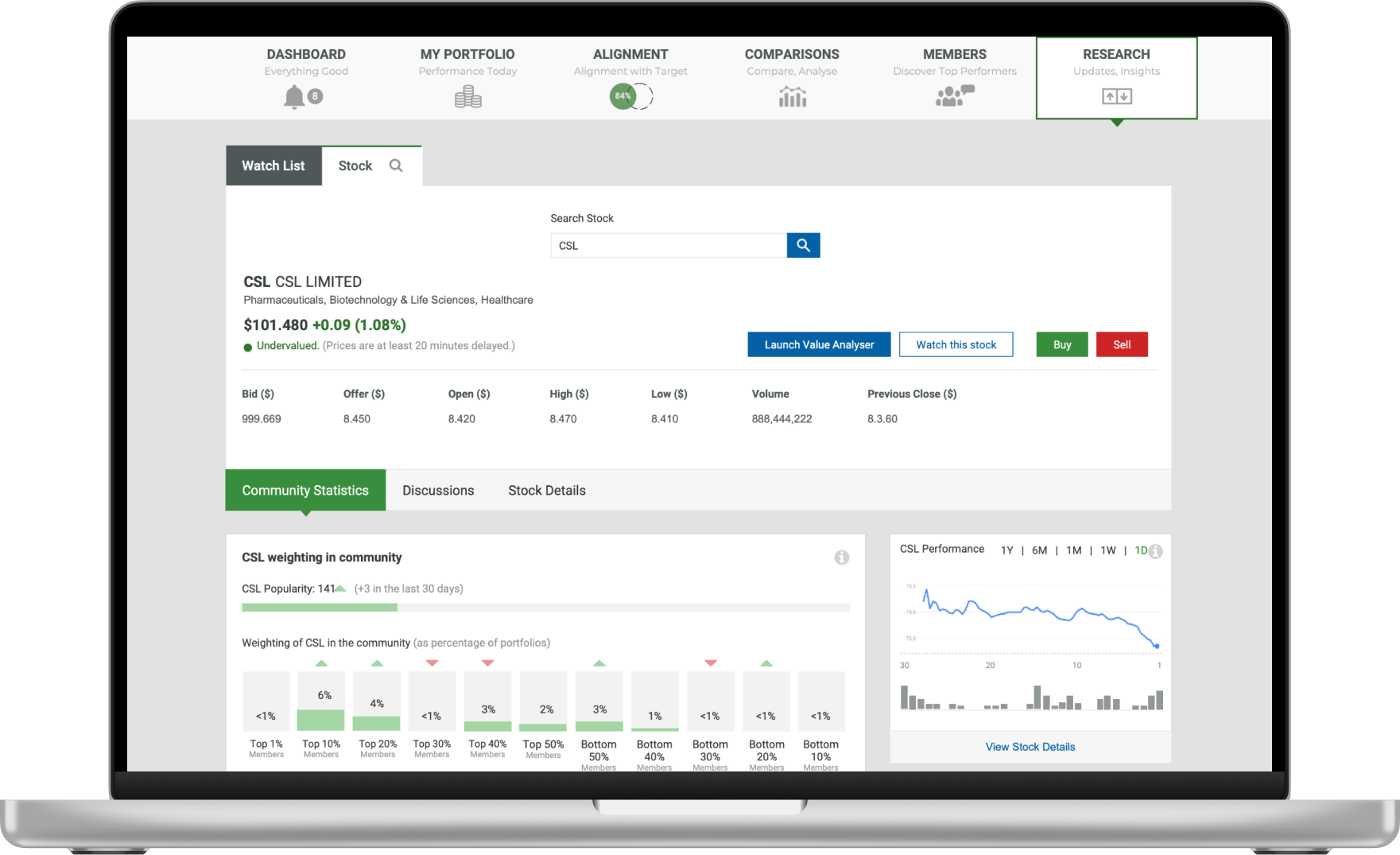Click the up/down arrows icon under Research
This screenshot has height=855, width=1400.
point(1116,95)
